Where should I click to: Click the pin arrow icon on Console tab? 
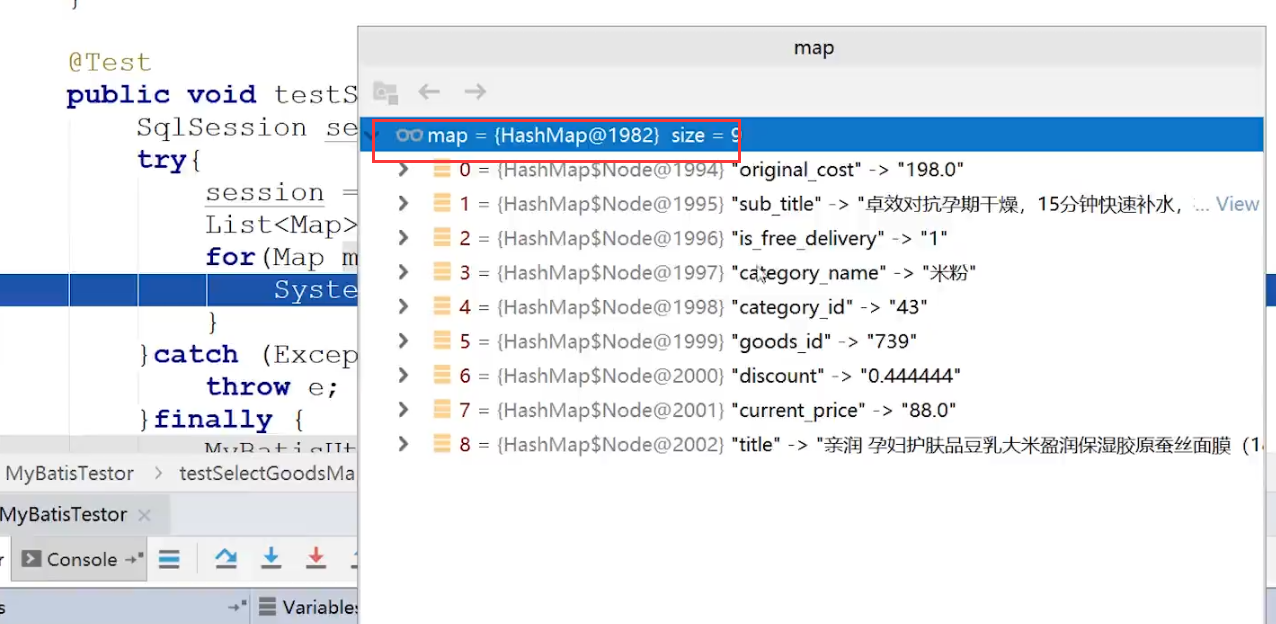[133, 559]
